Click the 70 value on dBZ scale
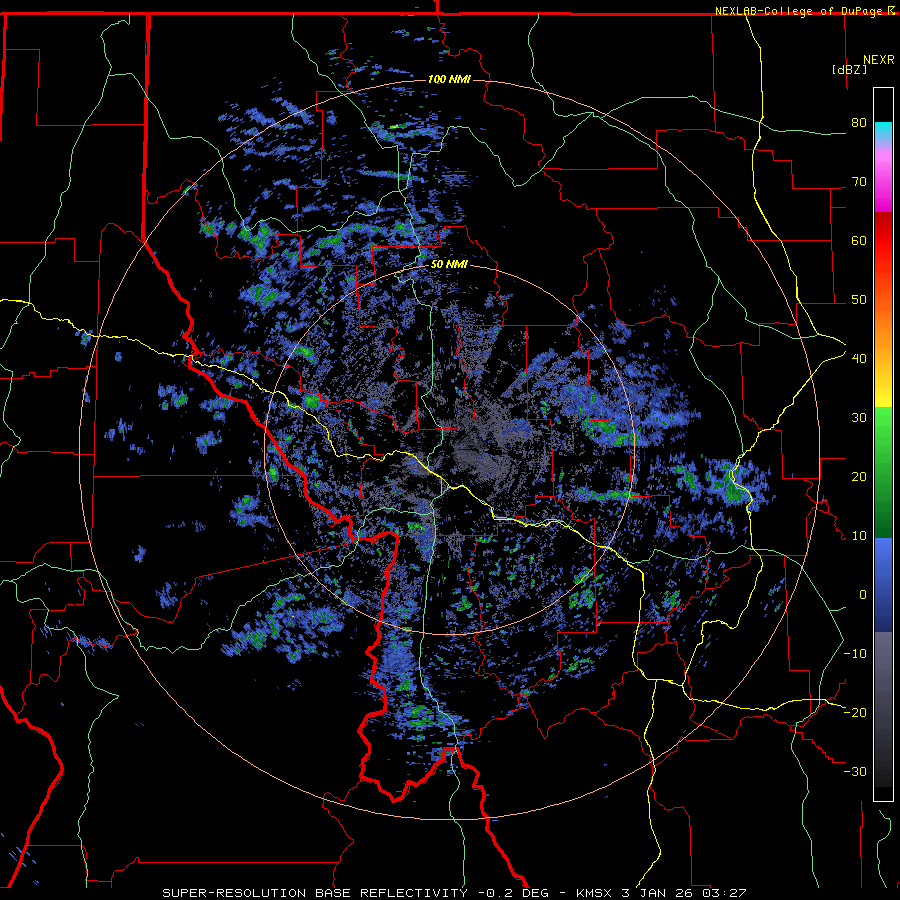 click(859, 182)
